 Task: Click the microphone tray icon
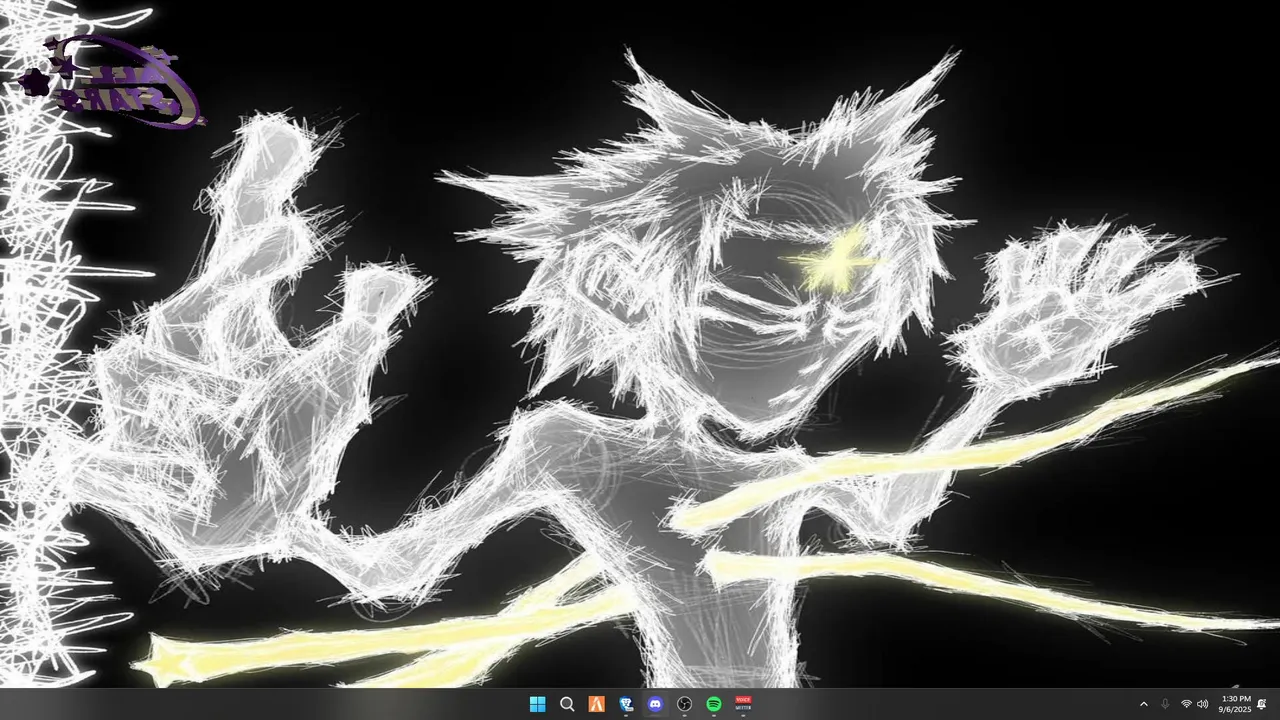(x=1165, y=704)
